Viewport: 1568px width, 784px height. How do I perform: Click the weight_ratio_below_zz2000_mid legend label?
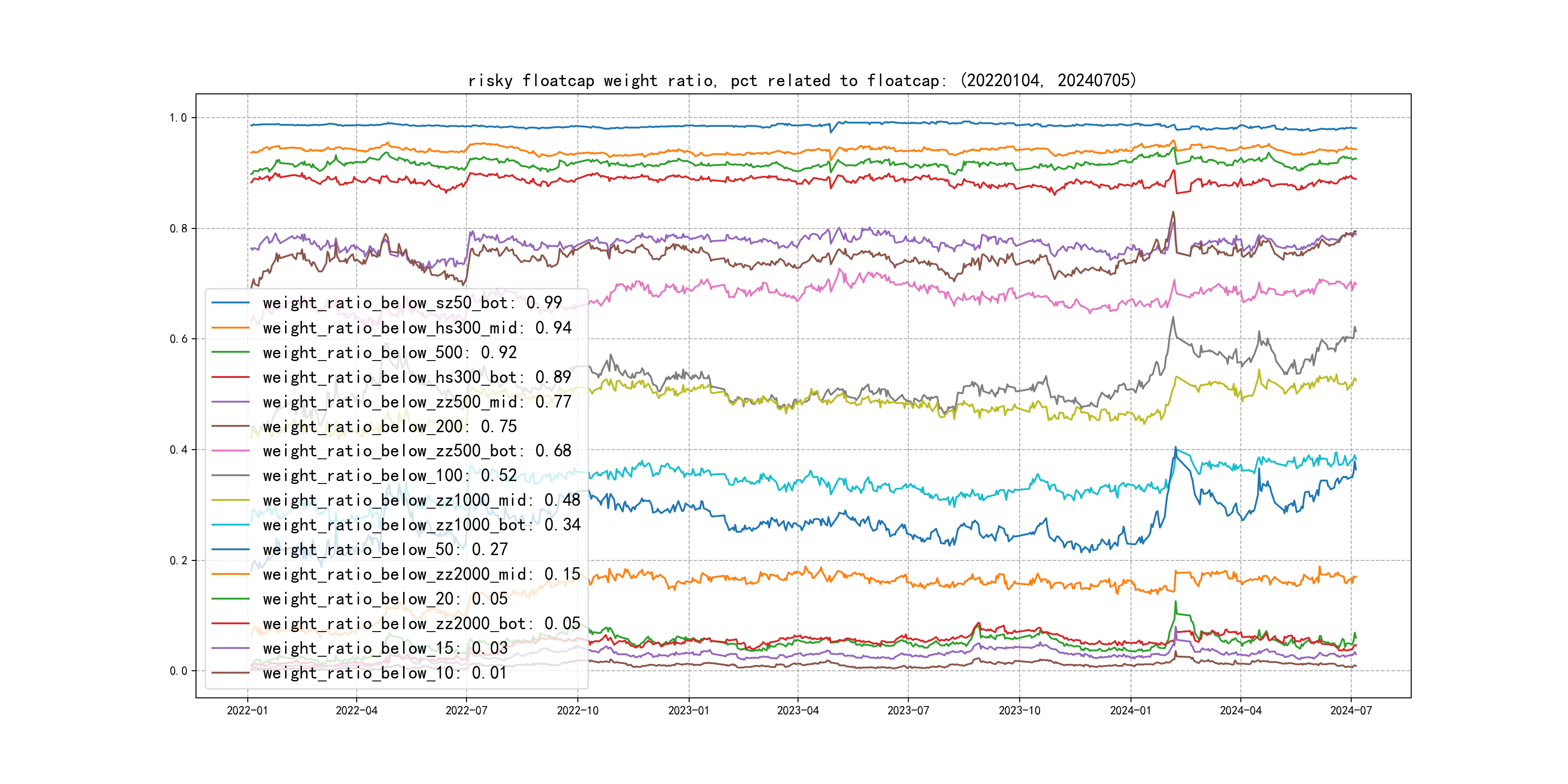[421, 574]
